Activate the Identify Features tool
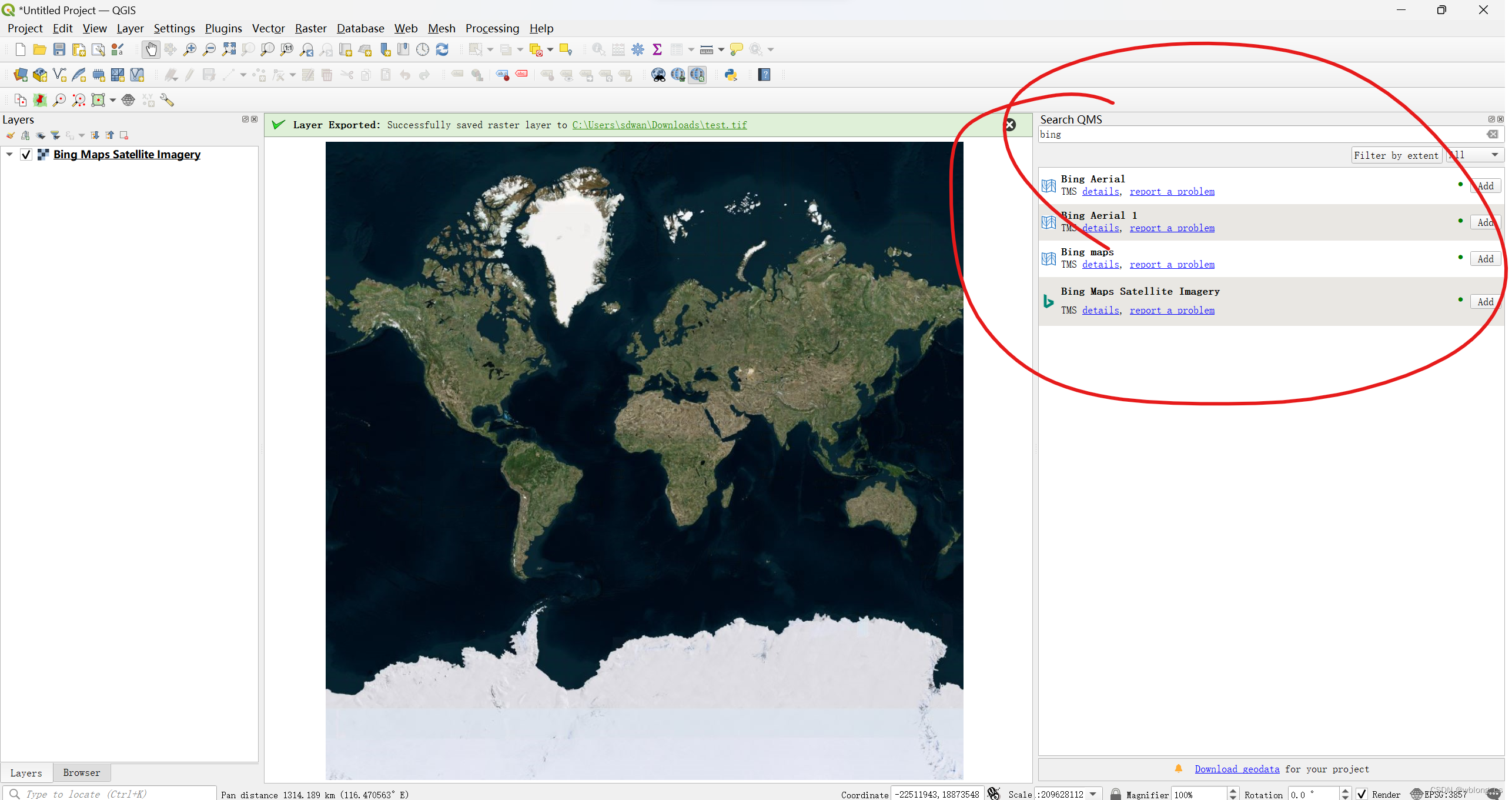The height and width of the screenshot is (800, 1512). 598,49
